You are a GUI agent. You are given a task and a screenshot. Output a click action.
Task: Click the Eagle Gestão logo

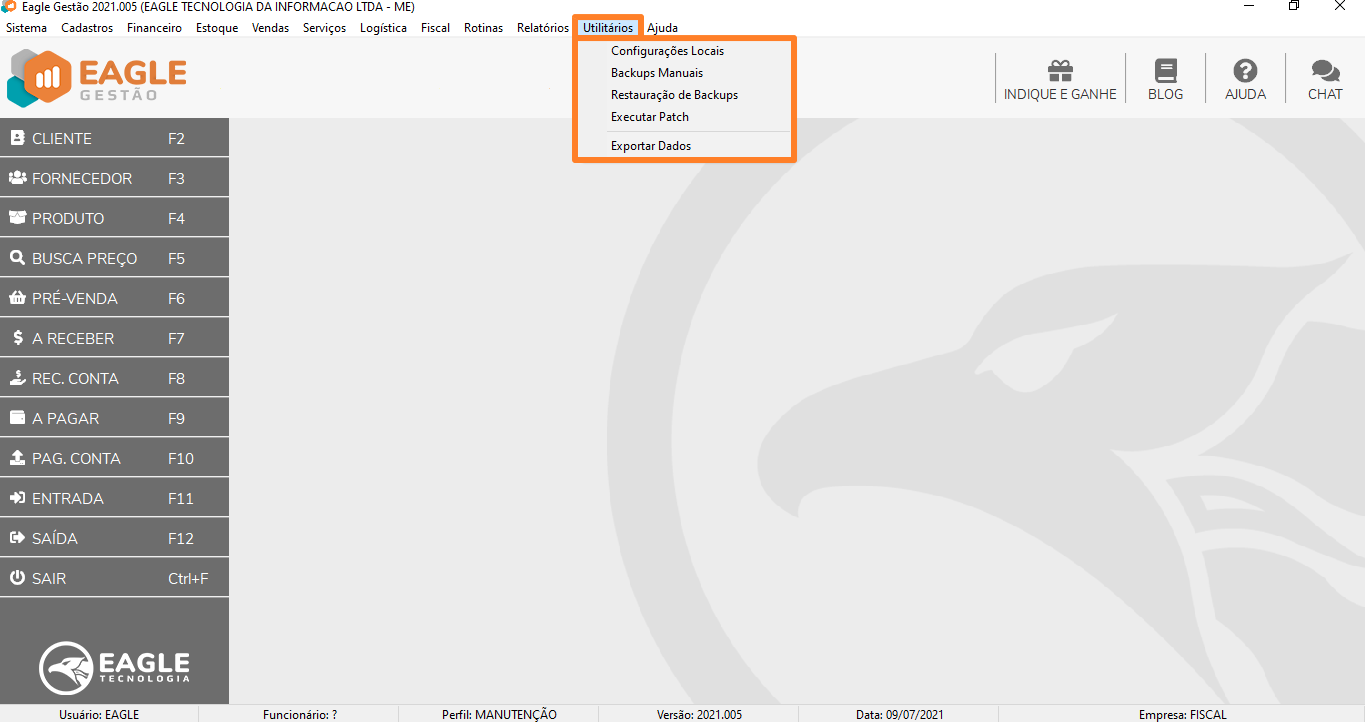97,78
